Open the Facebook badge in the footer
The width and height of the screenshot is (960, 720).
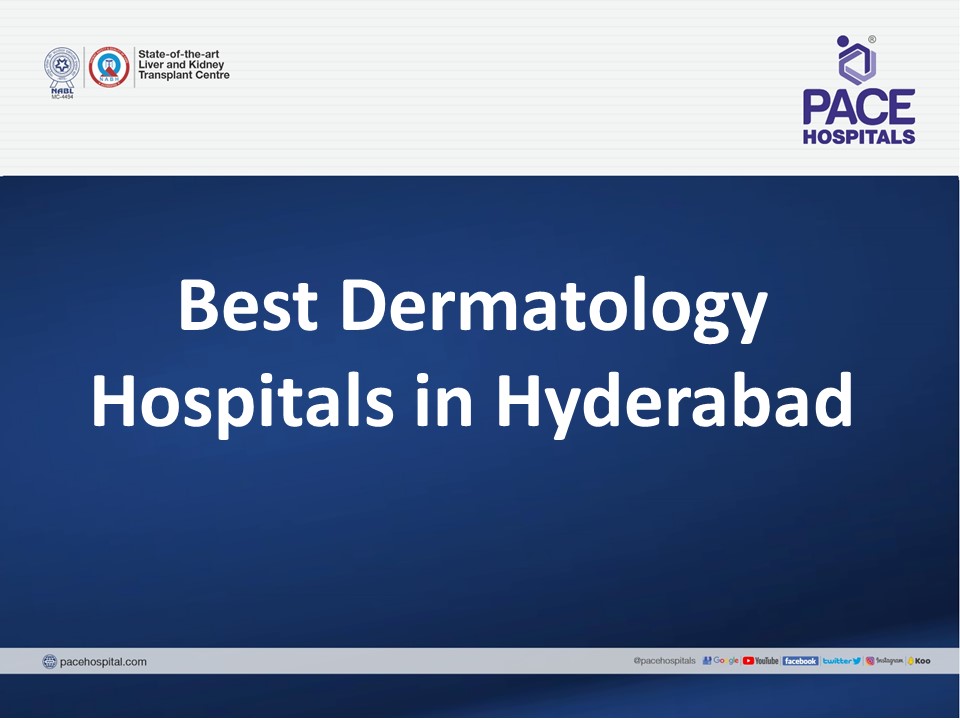(x=802, y=660)
